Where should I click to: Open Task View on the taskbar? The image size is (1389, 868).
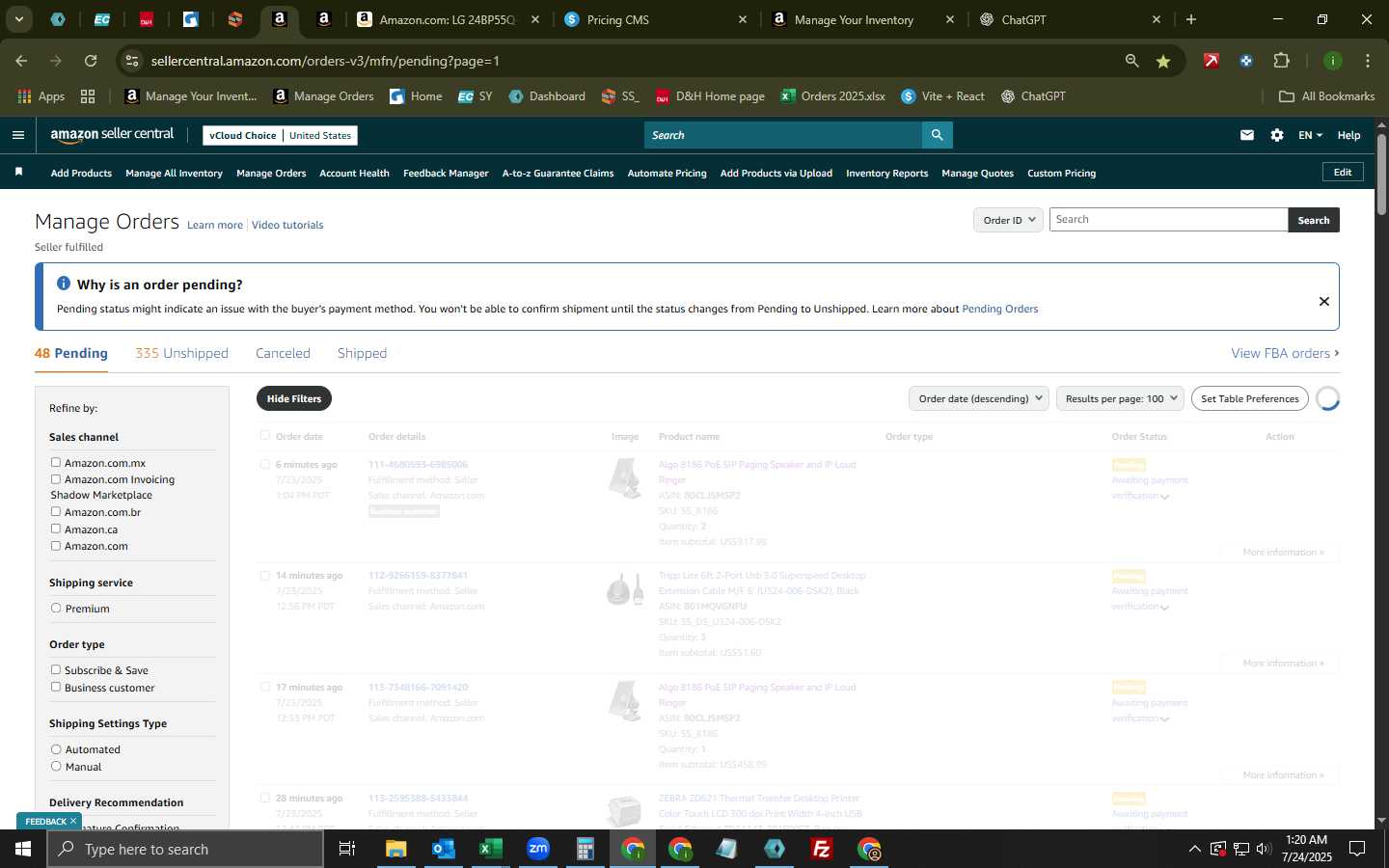347,849
